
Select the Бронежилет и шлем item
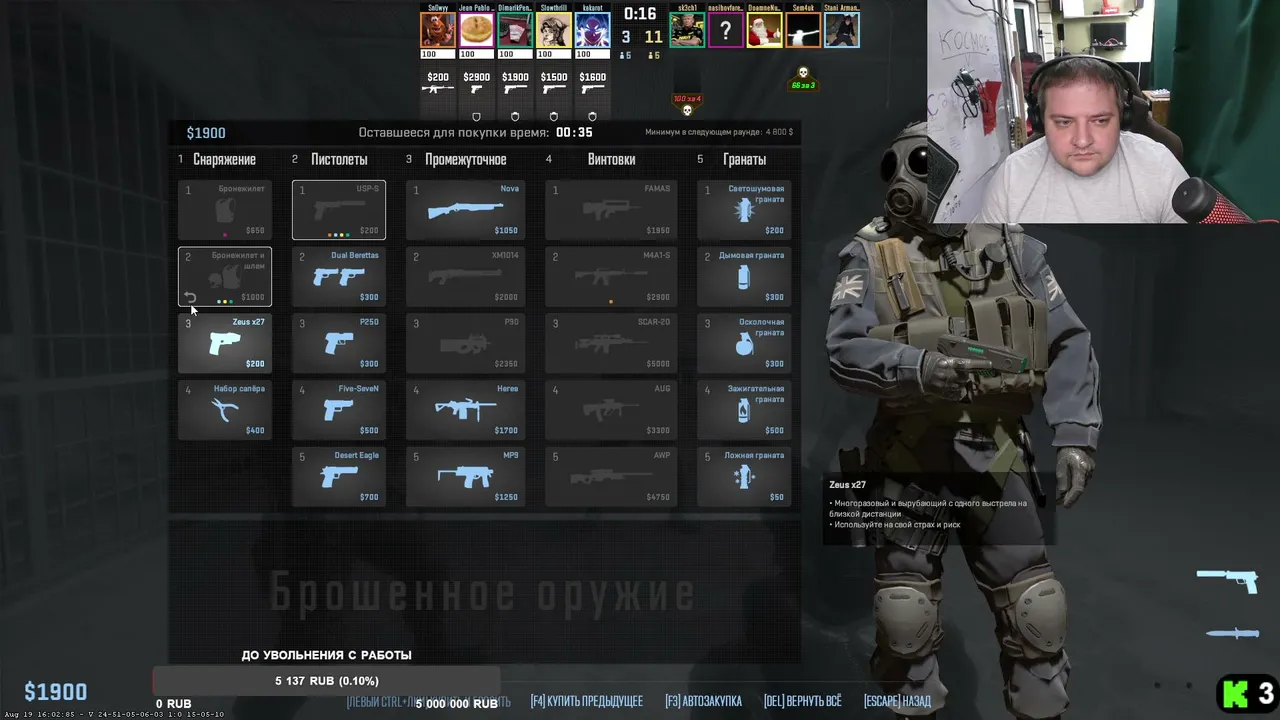tap(225, 277)
